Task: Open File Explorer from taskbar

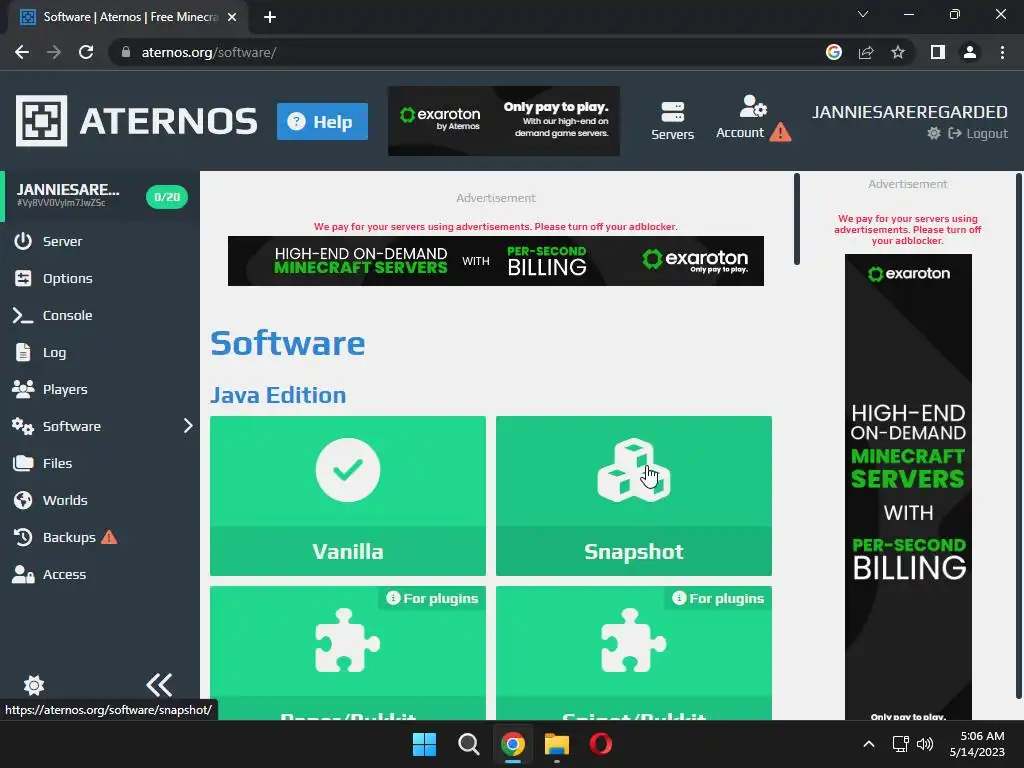Action: click(556, 744)
